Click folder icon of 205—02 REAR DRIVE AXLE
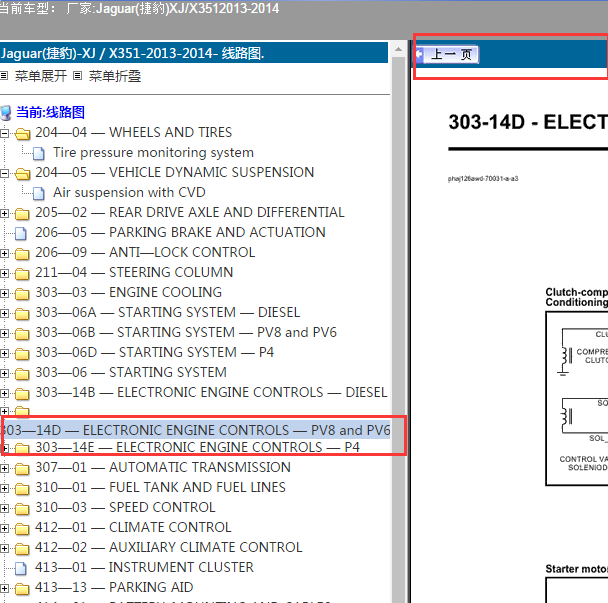Screen dimensions: 608x603 tap(22, 214)
